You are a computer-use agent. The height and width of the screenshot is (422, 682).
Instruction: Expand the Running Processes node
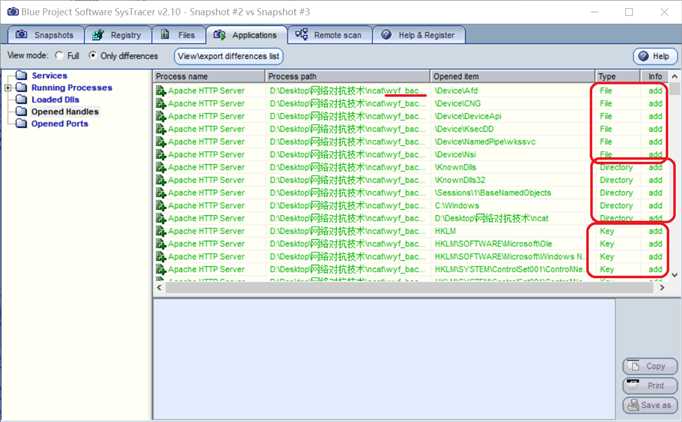pyautogui.click(x=7, y=88)
